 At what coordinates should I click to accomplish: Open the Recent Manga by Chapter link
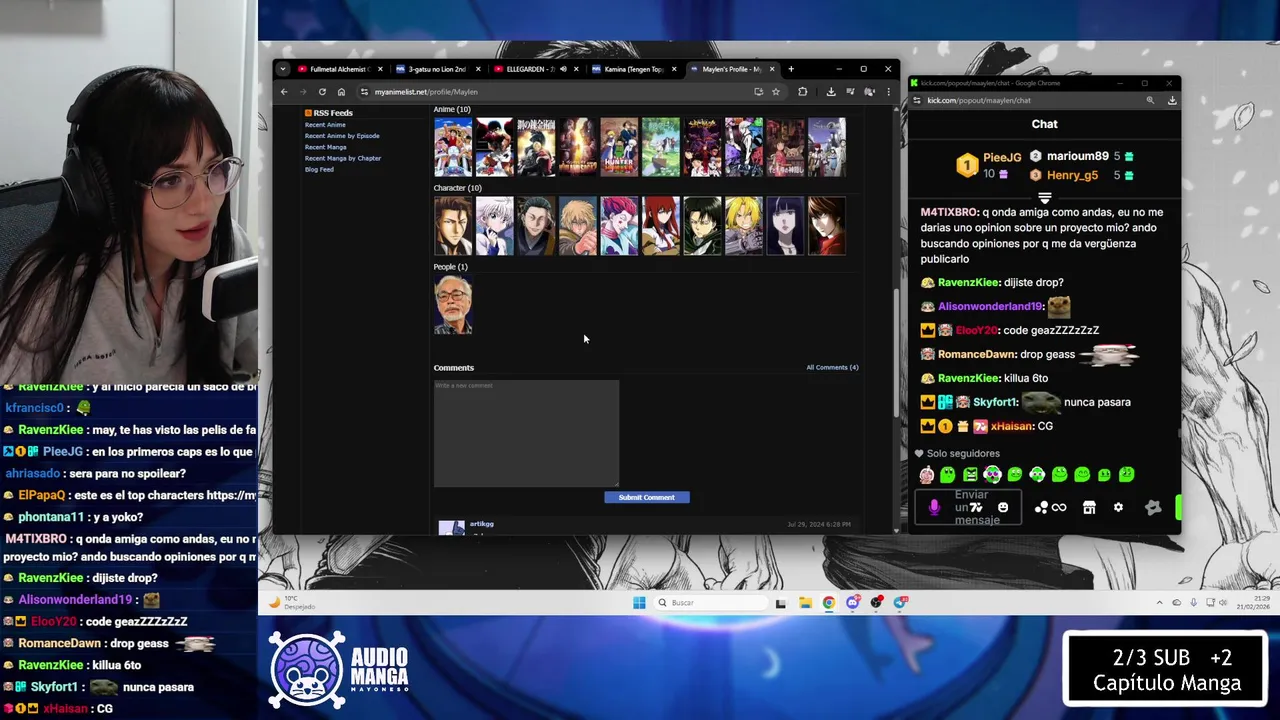click(343, 158)
